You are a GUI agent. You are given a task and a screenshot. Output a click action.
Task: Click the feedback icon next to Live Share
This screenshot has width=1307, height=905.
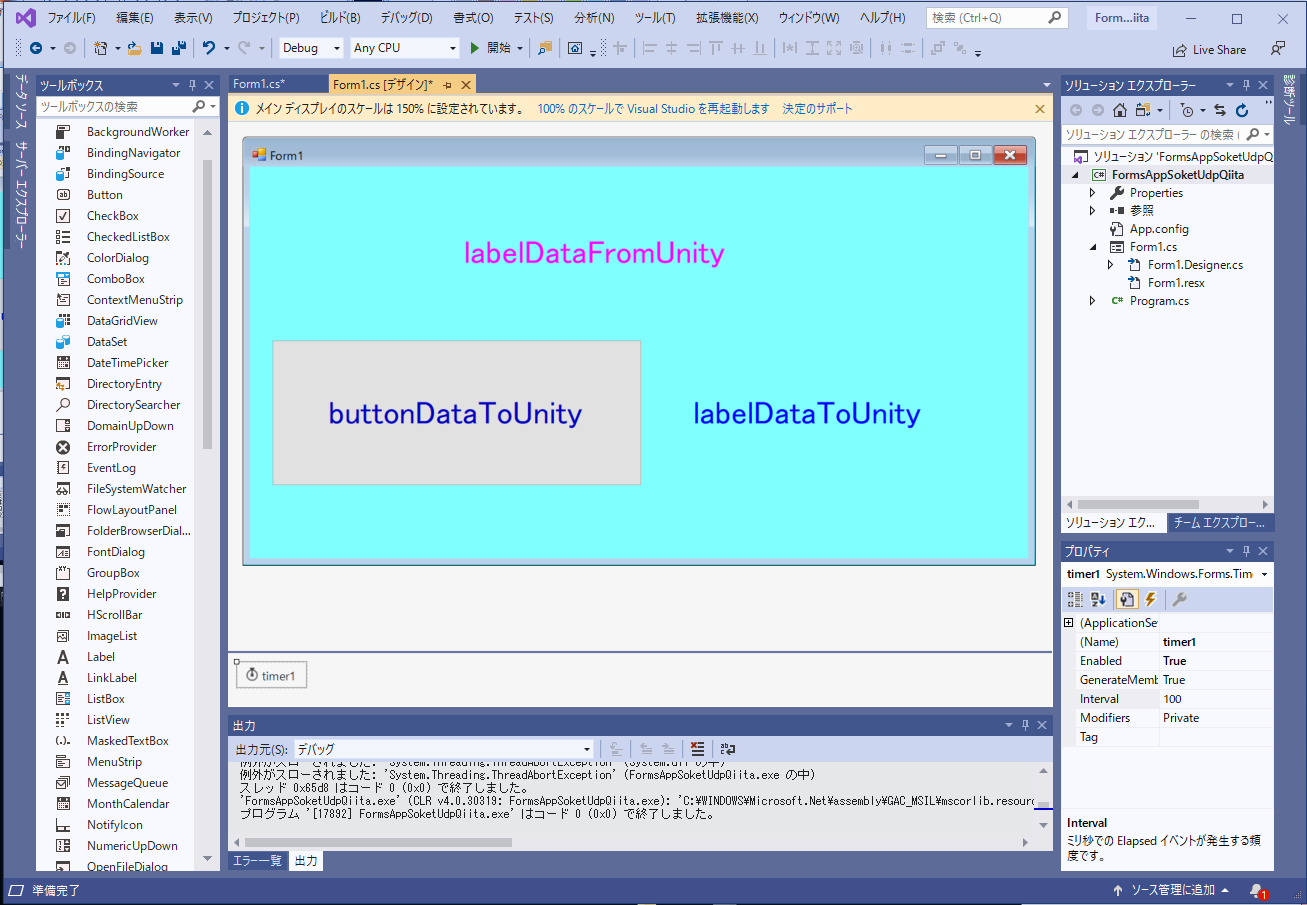pos(1278,48)
